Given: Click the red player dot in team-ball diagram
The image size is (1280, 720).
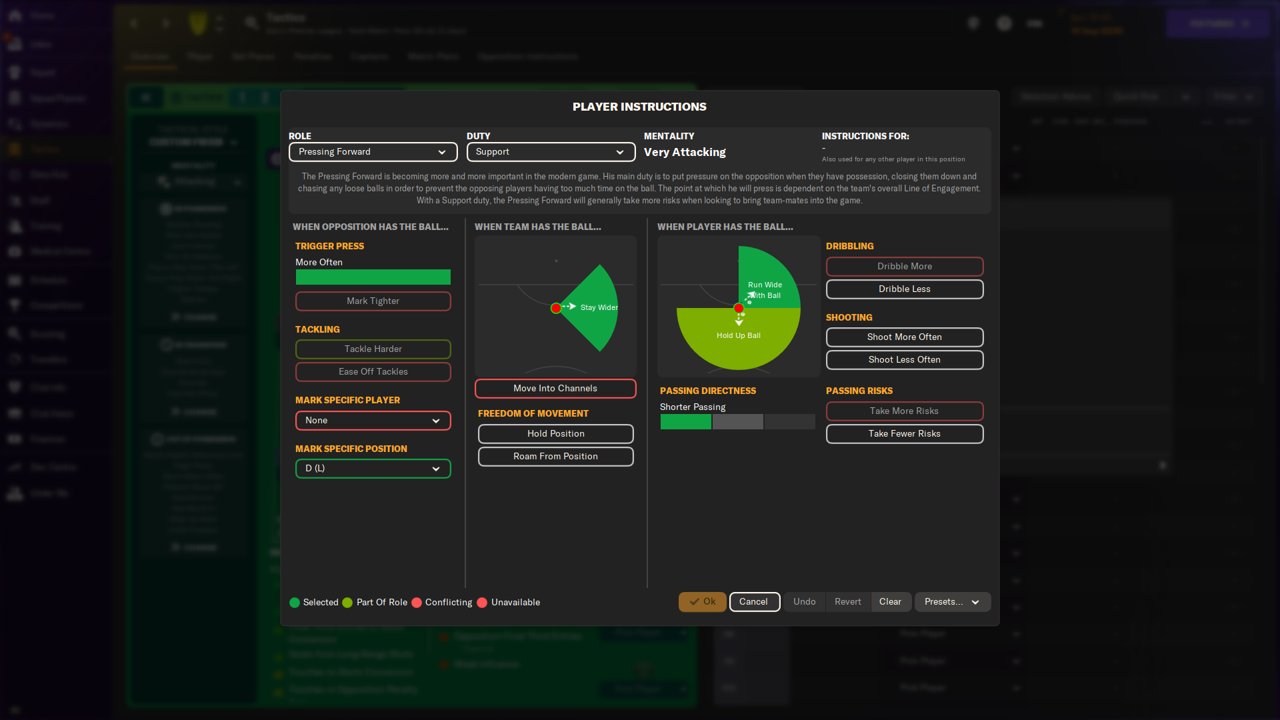Looking at the screenshot, I should pos(556,308).
